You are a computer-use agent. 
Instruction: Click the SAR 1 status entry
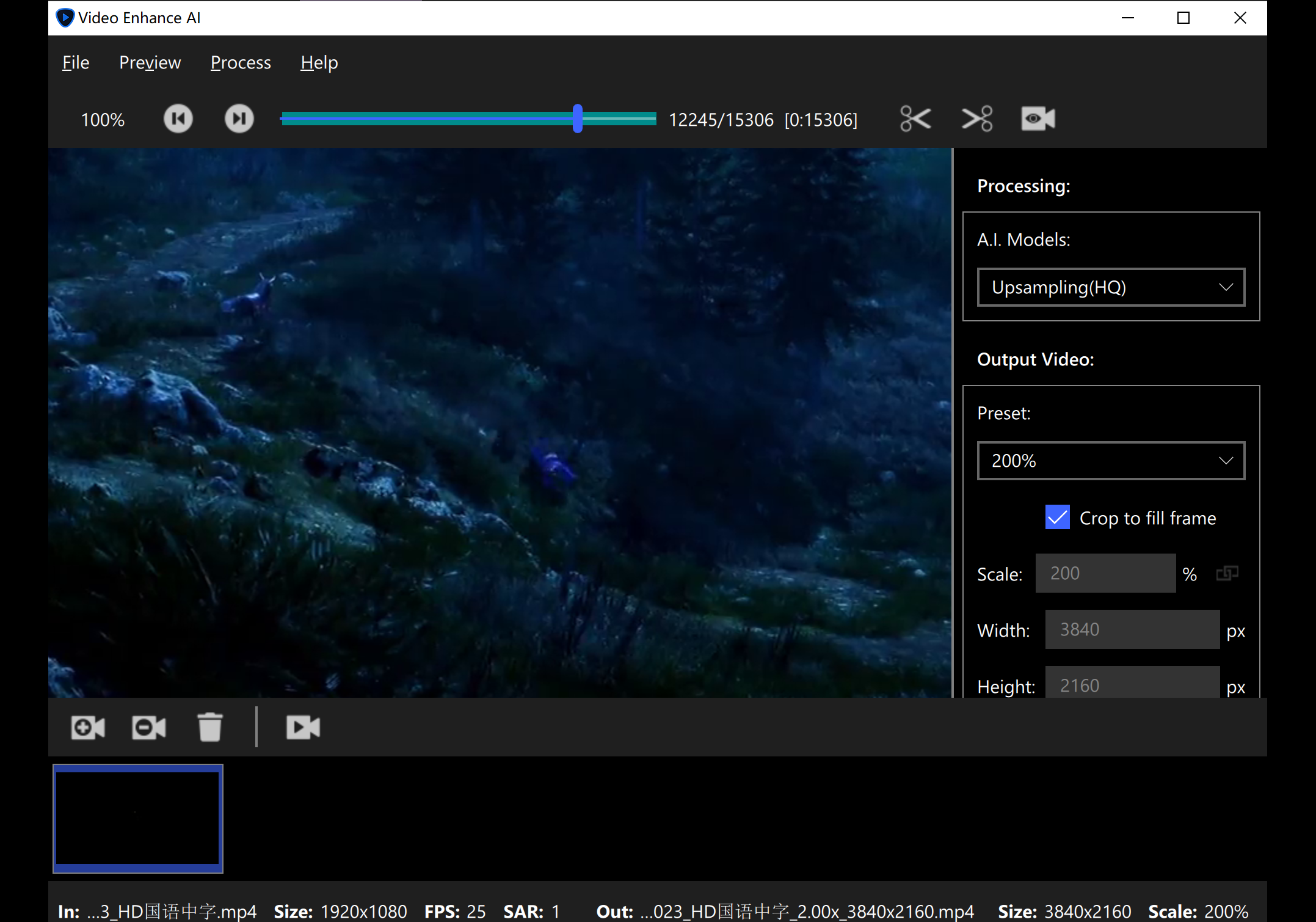click(x=532, y=911)
